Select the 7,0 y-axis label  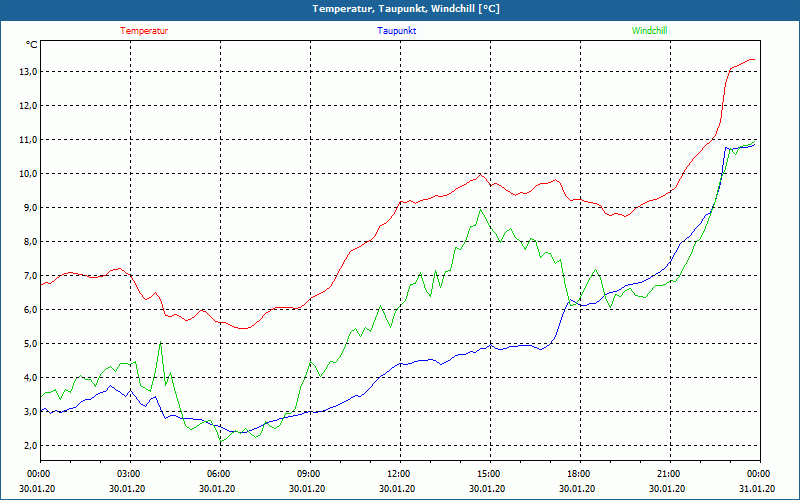tap(30, 276)
